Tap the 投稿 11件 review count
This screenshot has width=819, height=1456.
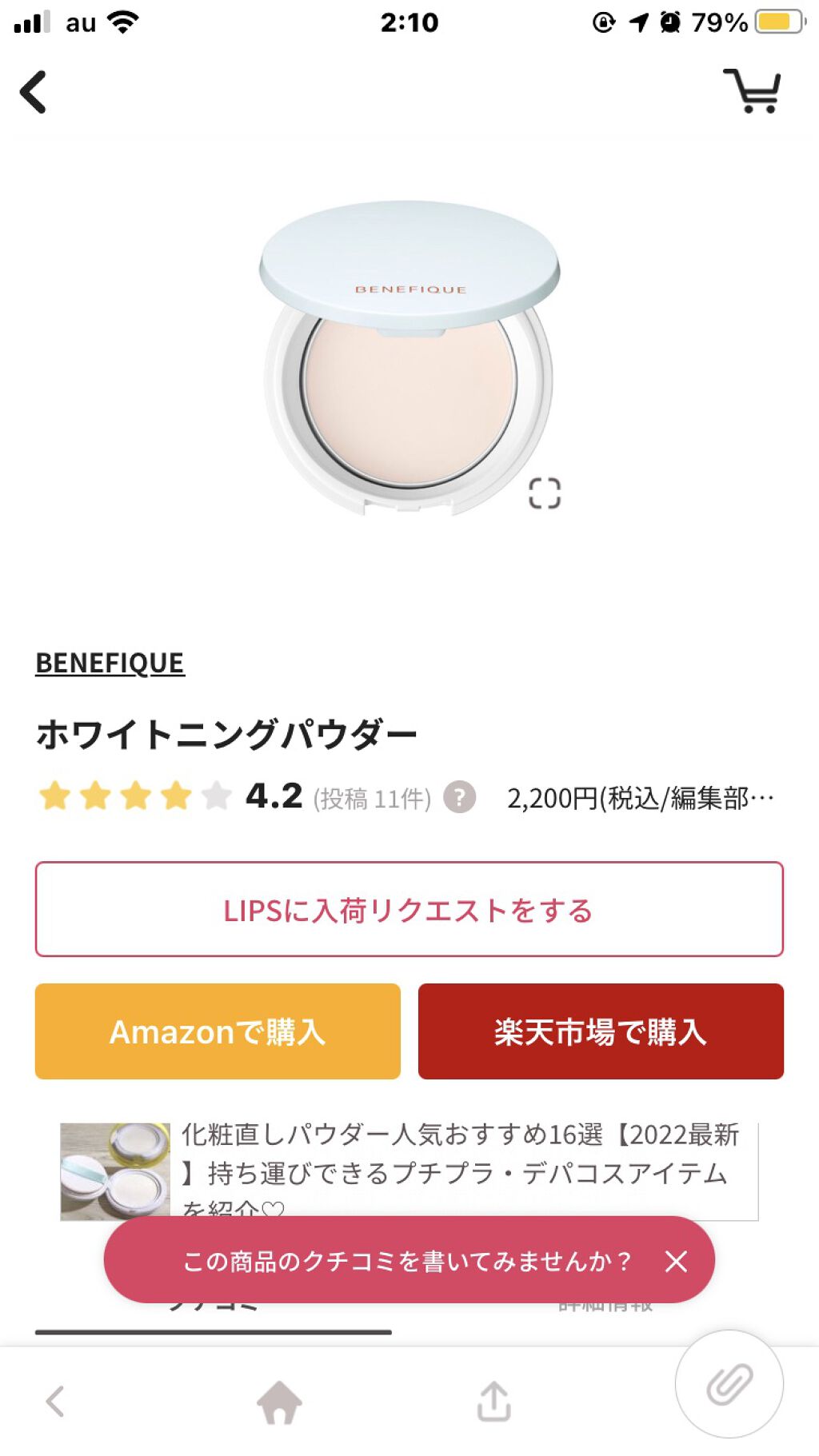point(372,798)
